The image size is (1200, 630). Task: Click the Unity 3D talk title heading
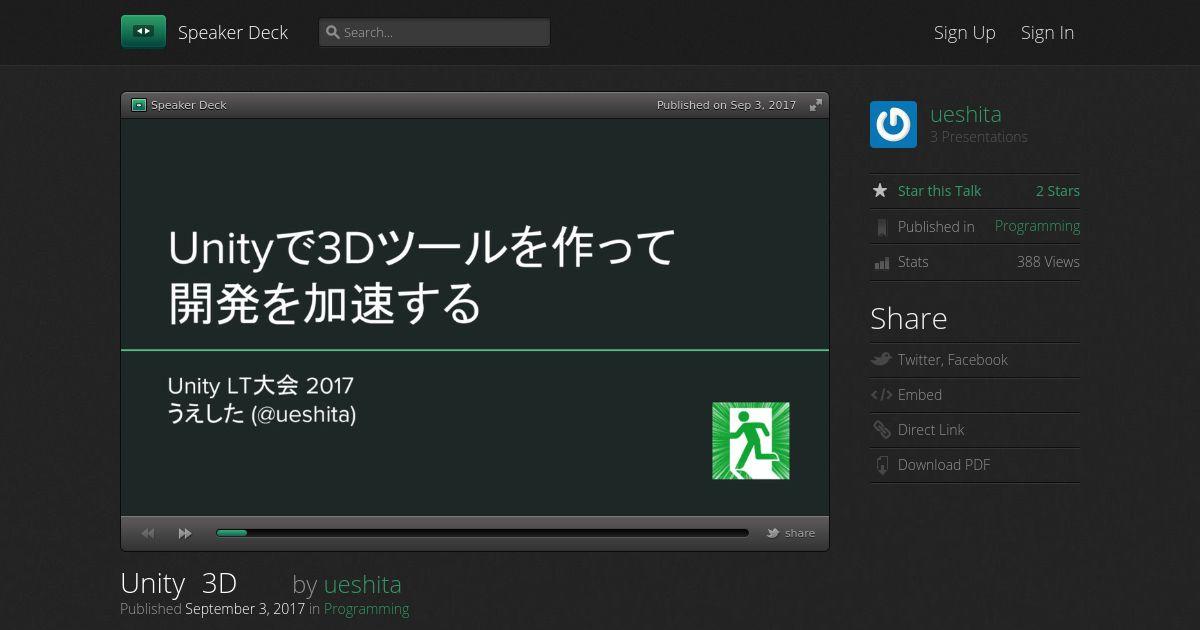[179, 584]
